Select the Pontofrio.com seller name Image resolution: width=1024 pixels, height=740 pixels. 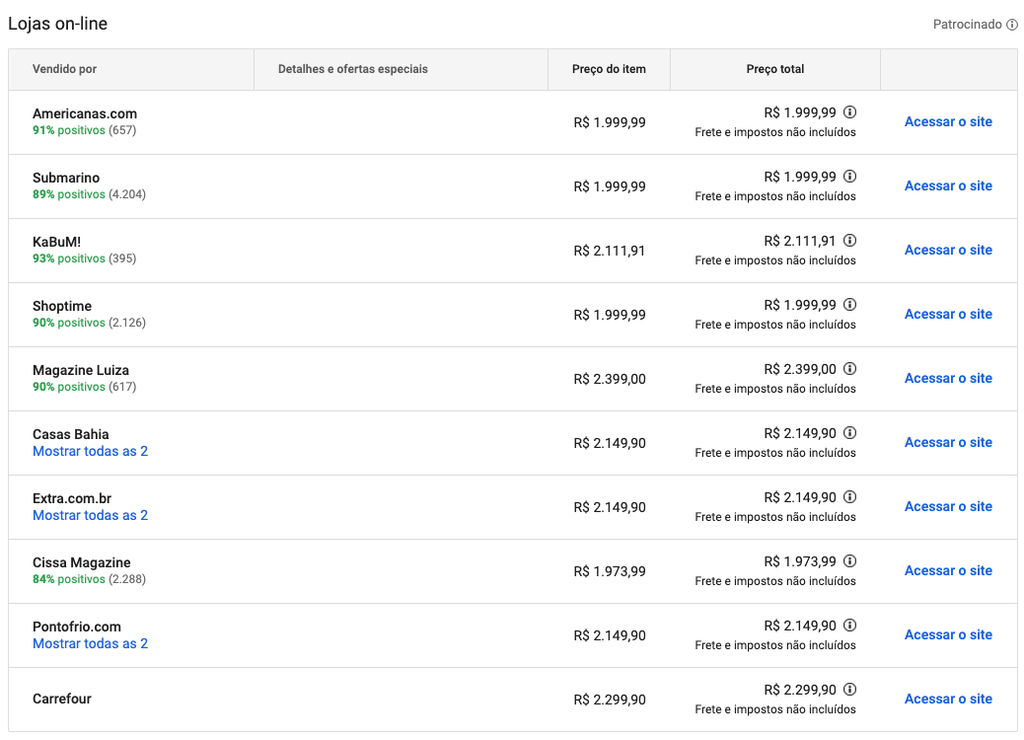tap(76, 626)
